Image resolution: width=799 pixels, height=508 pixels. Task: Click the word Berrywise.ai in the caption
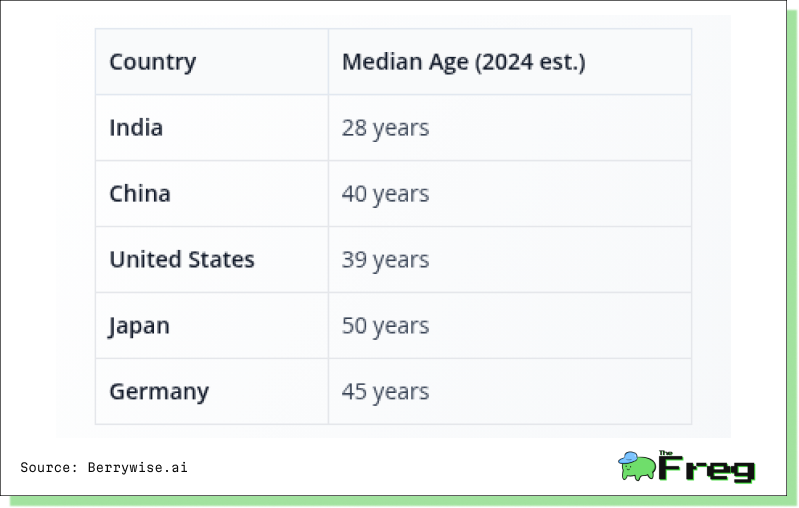(x=138, y=467)
